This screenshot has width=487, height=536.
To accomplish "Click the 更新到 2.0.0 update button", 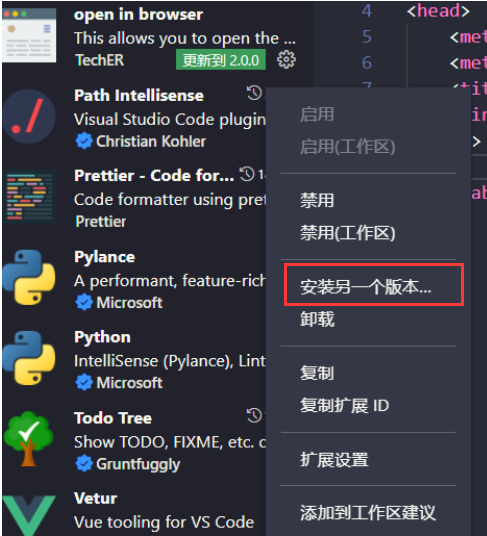I will [221, 60].
